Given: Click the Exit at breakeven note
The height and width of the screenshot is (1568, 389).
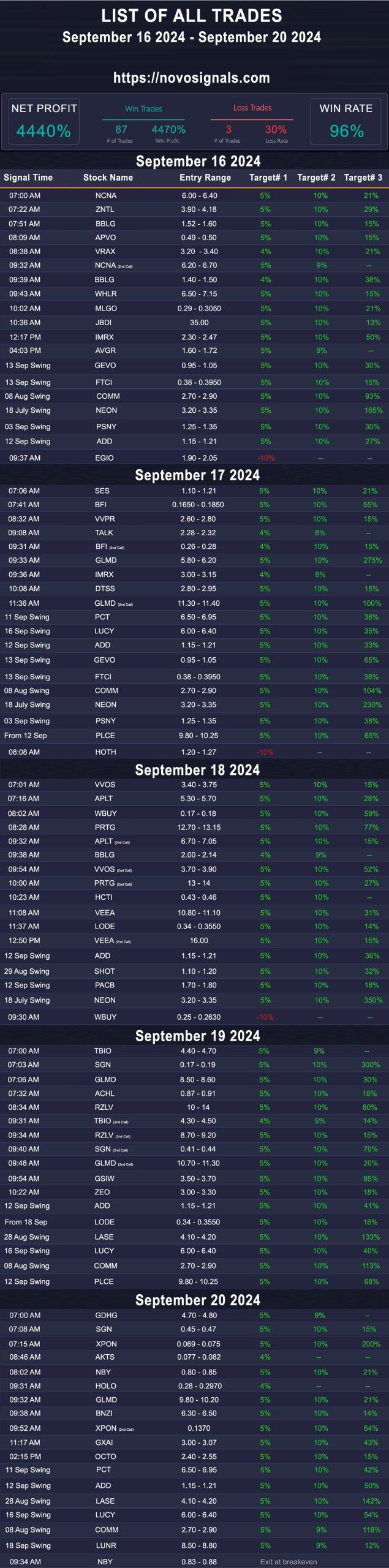Looking at the screenshot, I should click(x=289, y=1561).
